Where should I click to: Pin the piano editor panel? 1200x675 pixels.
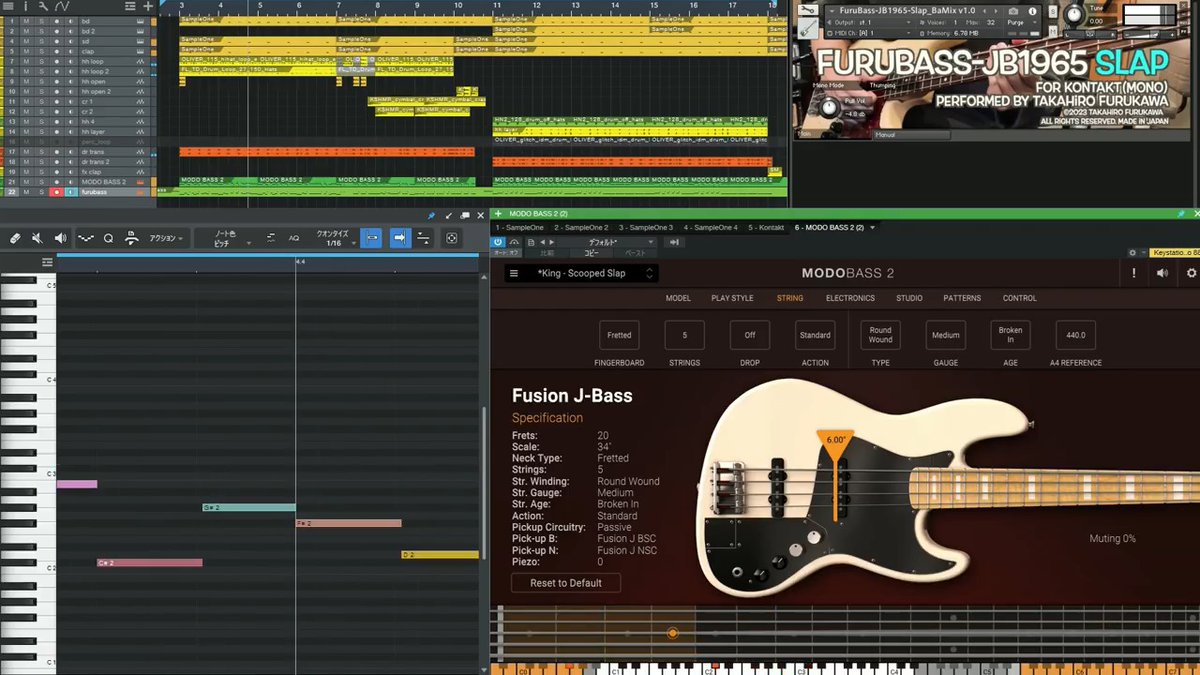point(431,215)
